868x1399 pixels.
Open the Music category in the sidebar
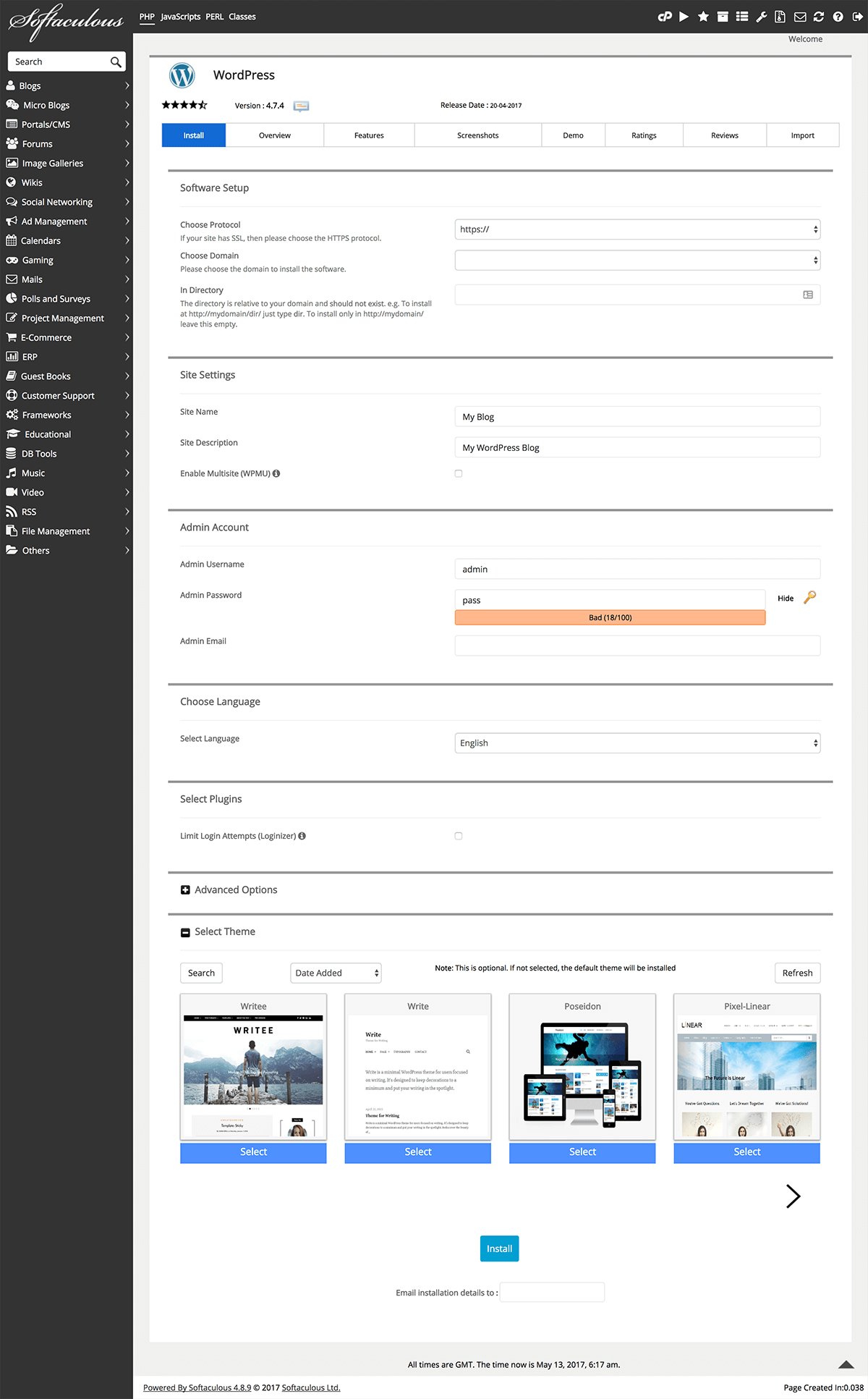tap(67, 473)
